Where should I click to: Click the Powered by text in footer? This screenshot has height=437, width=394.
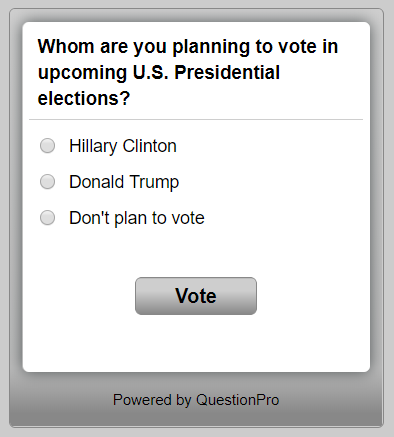pos(152,400)
